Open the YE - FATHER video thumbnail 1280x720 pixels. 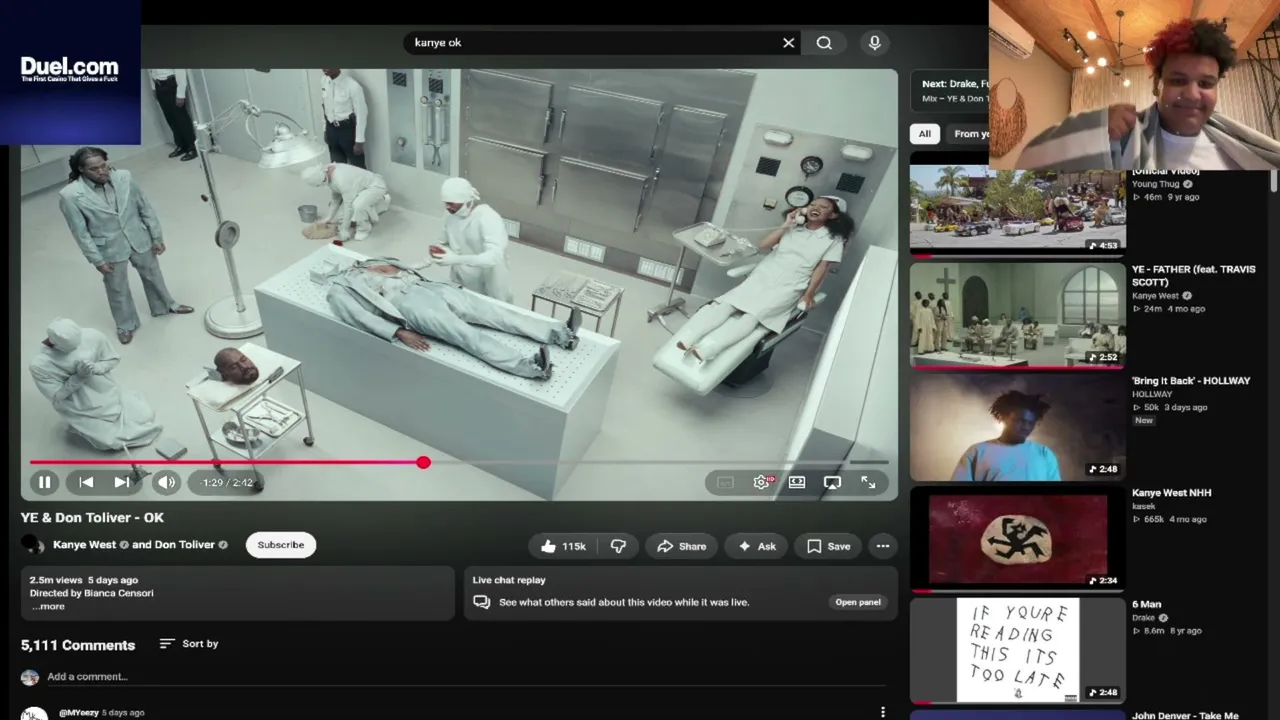[x=1018, y=315]
